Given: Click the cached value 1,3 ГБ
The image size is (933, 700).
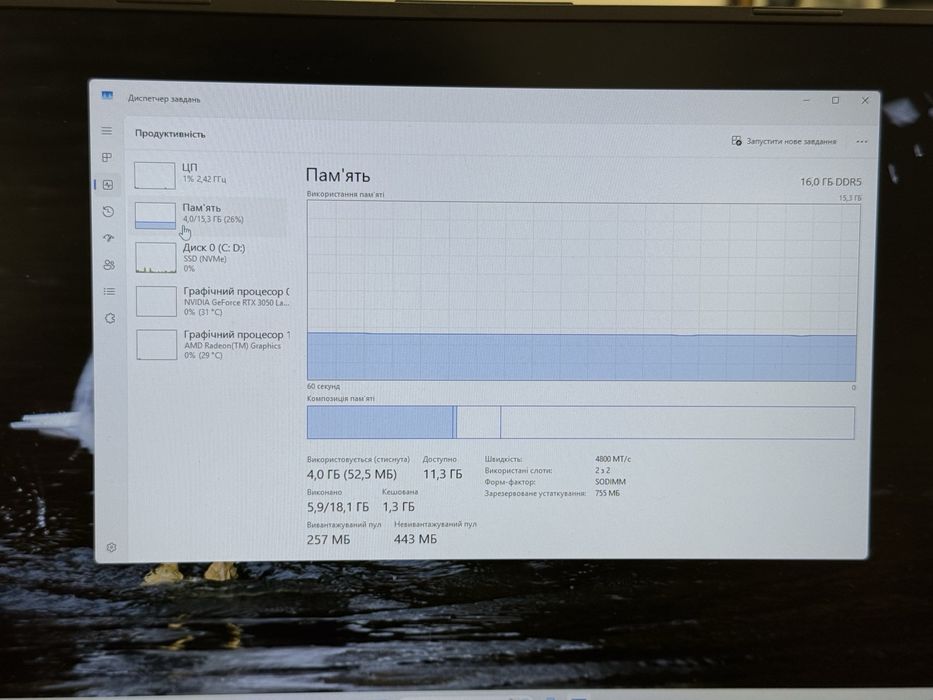Looking at the screenshot, I should pyautogui.click(x=399, y=507).
